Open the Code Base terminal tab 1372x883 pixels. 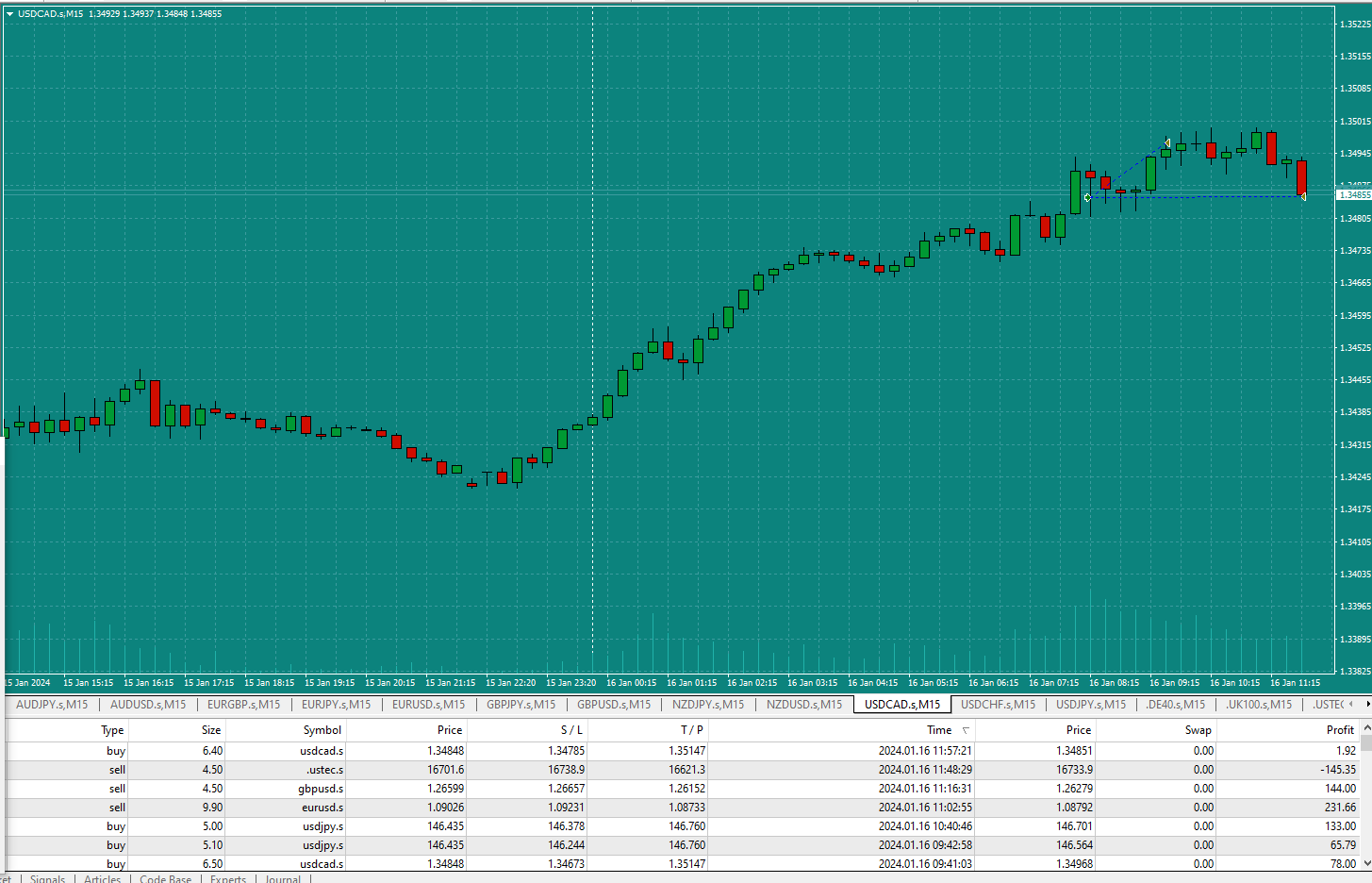(165, 878)
